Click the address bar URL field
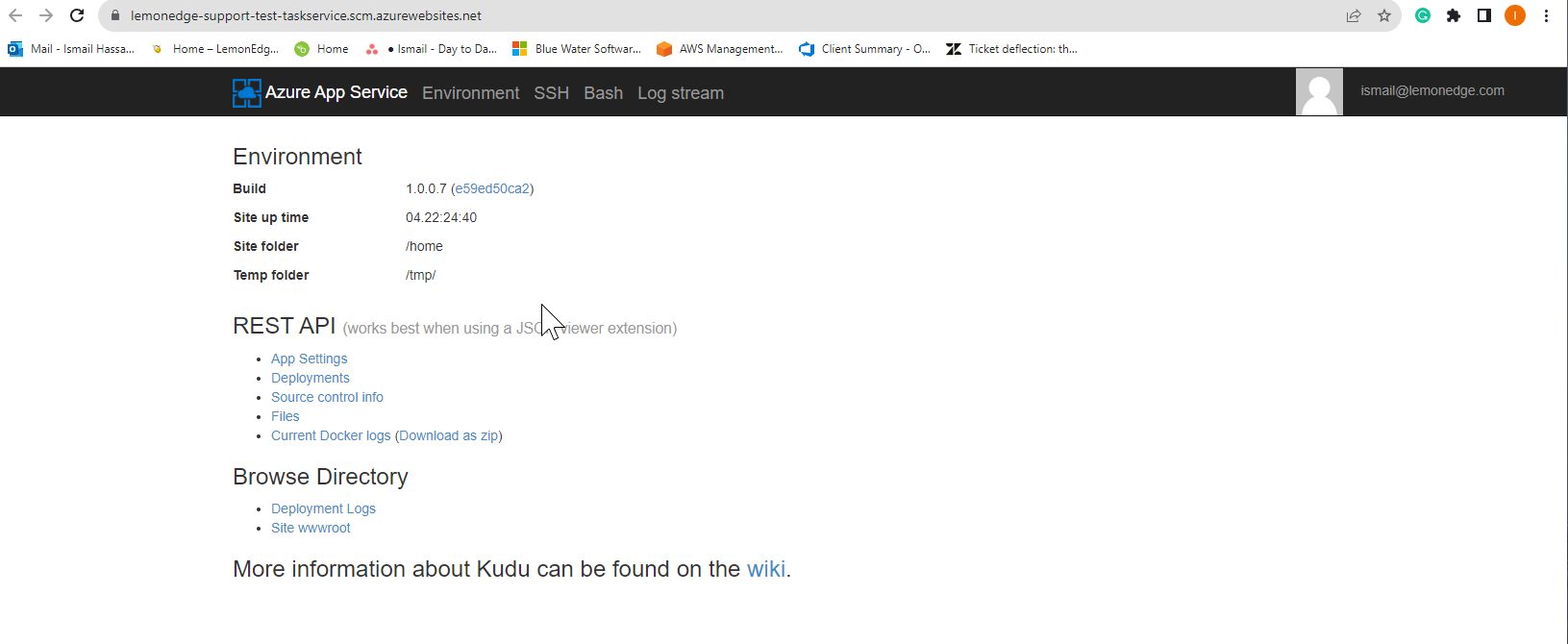 point(721,15)
